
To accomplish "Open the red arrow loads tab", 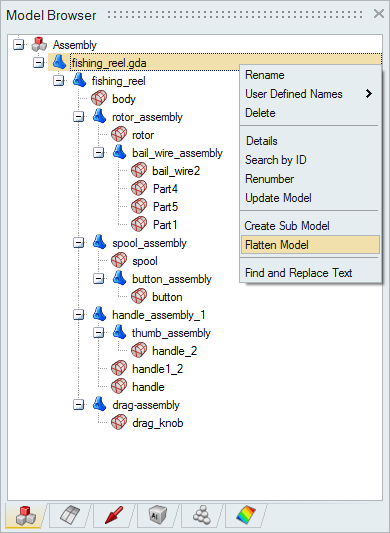I will coord(114,515).
